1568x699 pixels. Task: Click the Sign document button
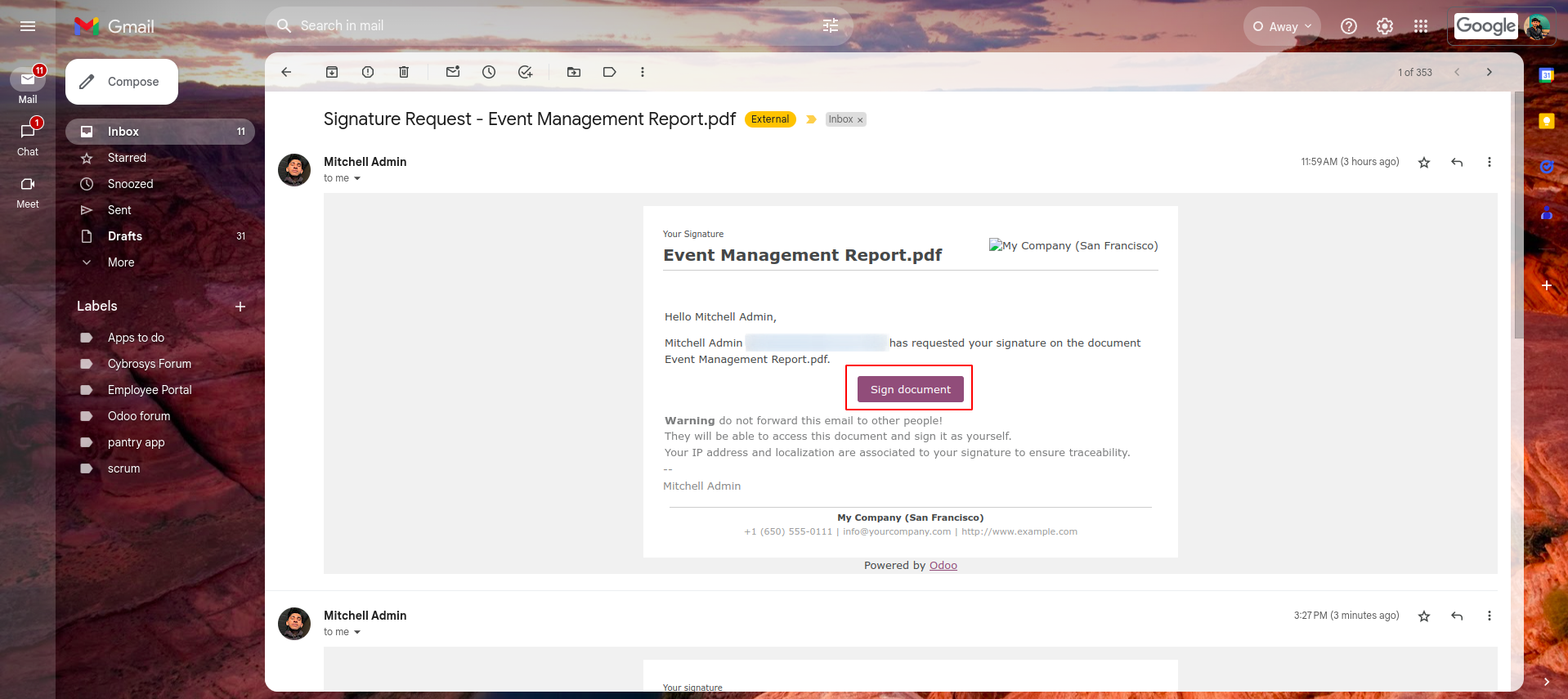910,389
